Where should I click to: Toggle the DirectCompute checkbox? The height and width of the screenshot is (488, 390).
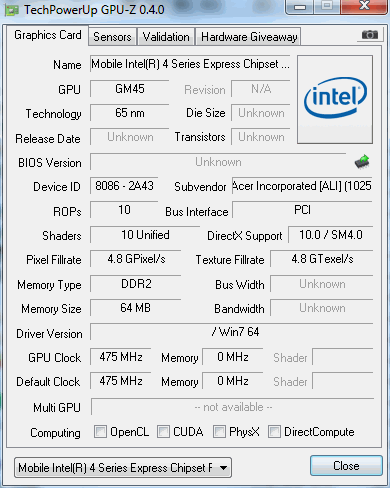[274, 431]
